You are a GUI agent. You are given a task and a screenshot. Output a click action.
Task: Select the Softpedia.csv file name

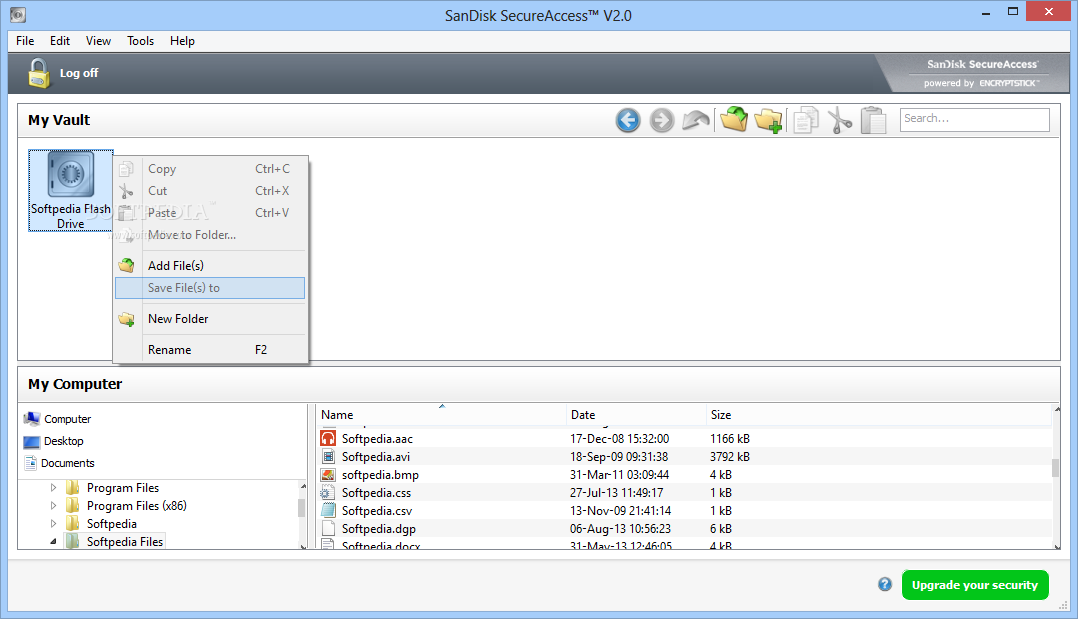[x=377, y=510]
